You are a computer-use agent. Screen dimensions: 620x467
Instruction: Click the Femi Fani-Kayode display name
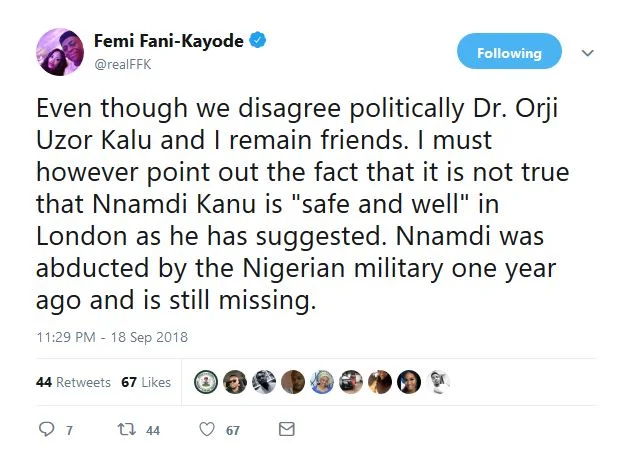tap(169, 41)
